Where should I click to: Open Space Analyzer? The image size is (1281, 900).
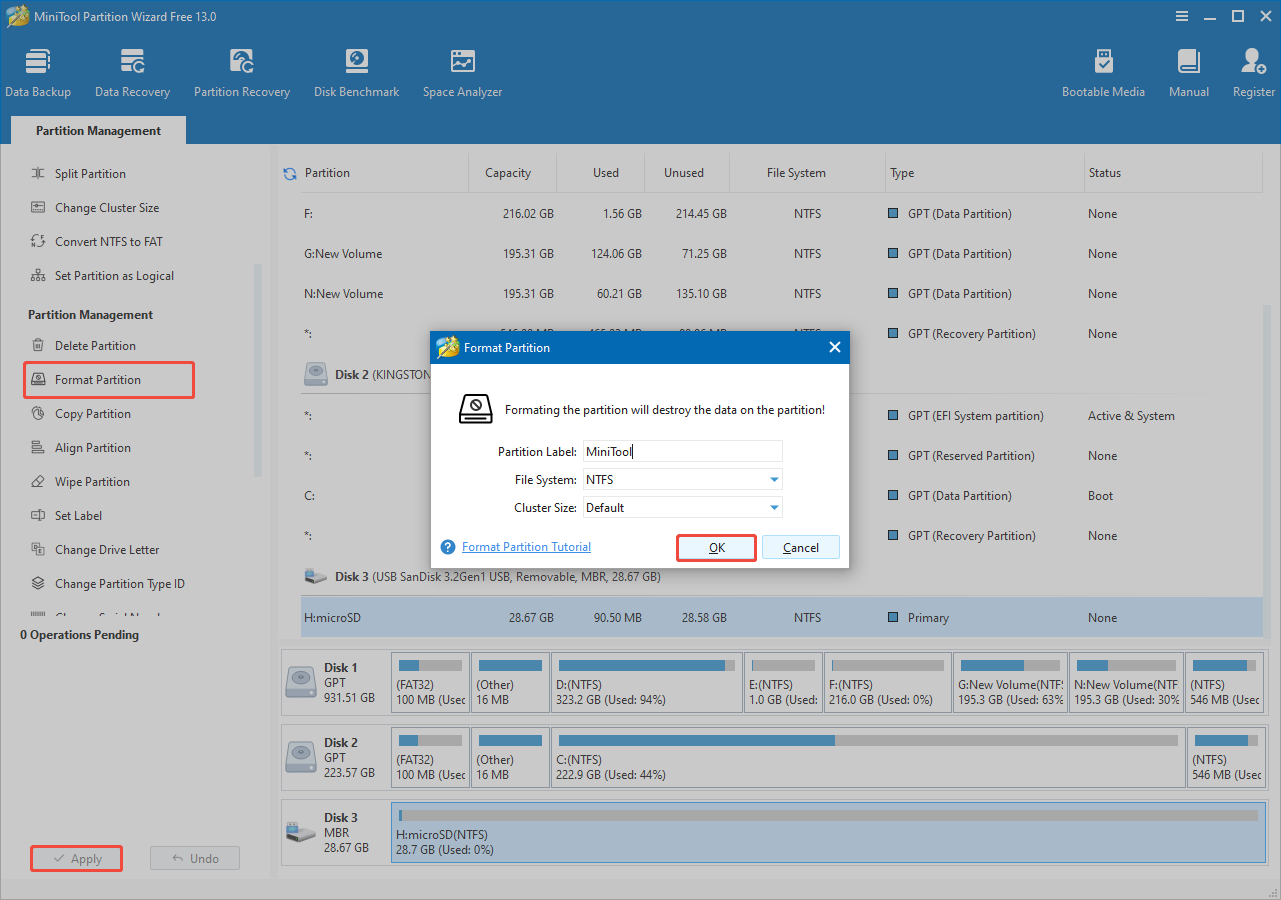point(461,70)
